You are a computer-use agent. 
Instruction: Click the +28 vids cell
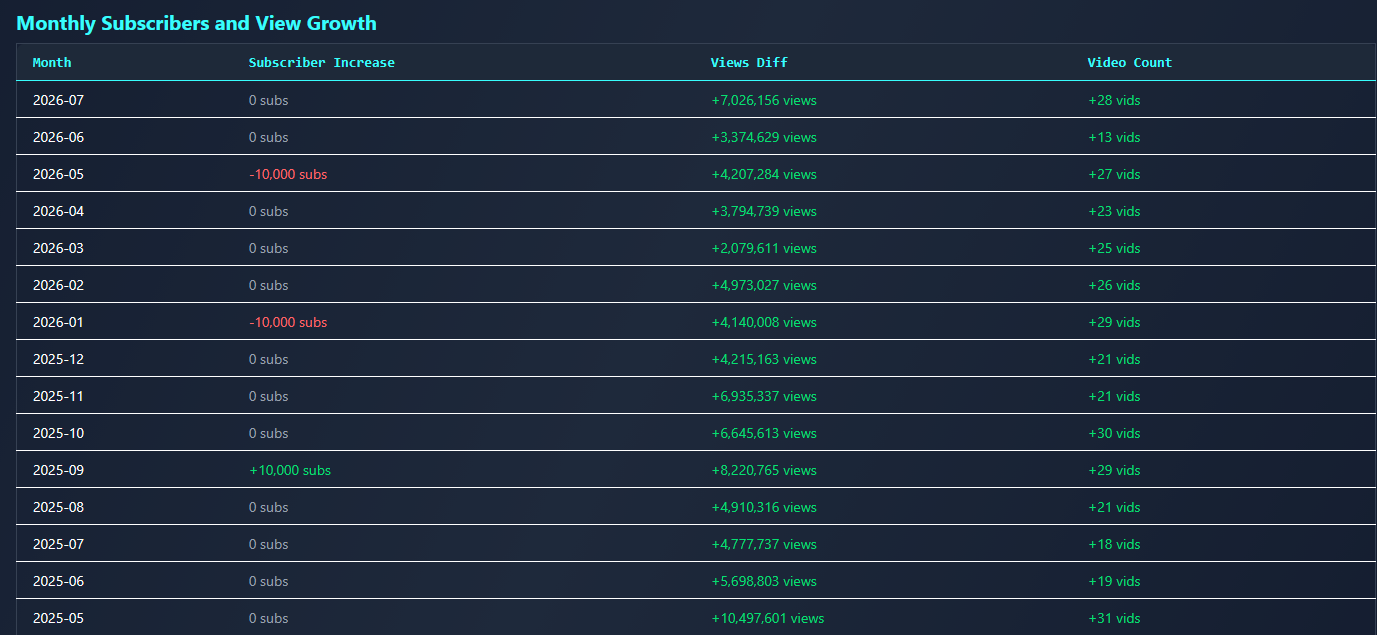pos(1114,100)
